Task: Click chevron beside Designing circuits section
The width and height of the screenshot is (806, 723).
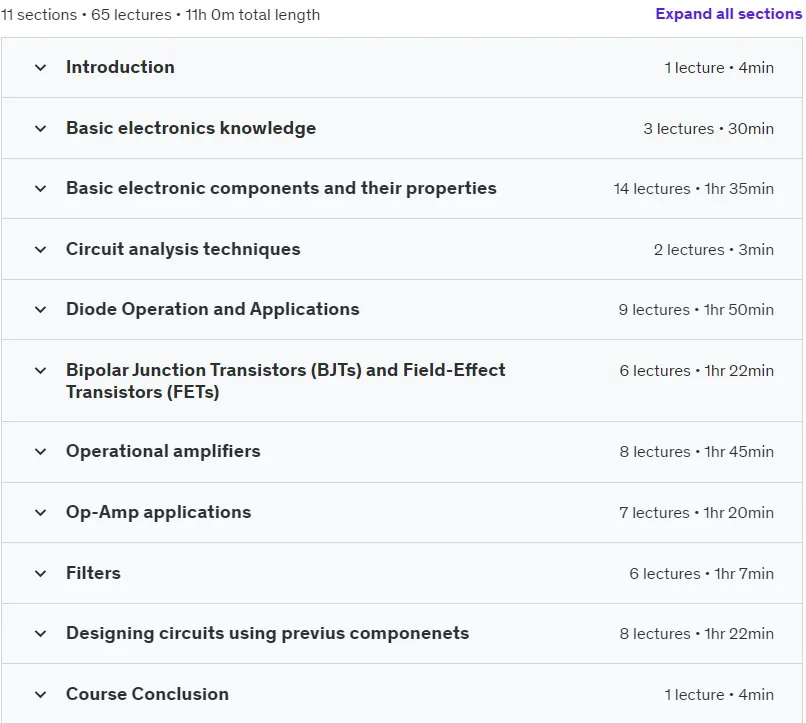Action: [41, 634]
